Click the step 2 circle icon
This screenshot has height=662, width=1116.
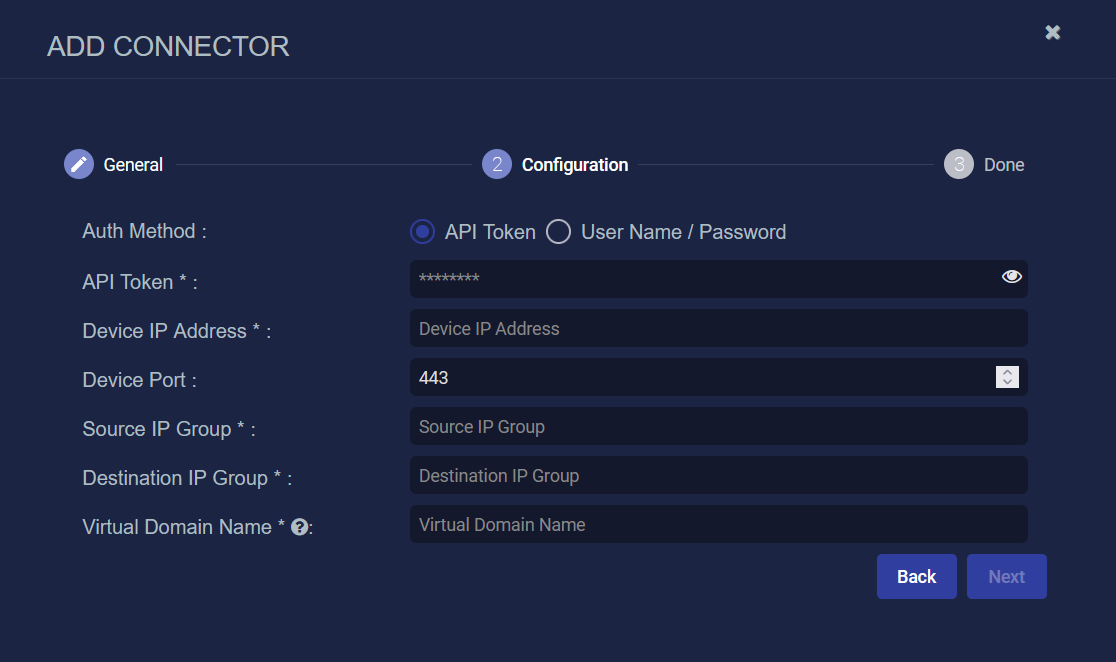pos(497,165)
